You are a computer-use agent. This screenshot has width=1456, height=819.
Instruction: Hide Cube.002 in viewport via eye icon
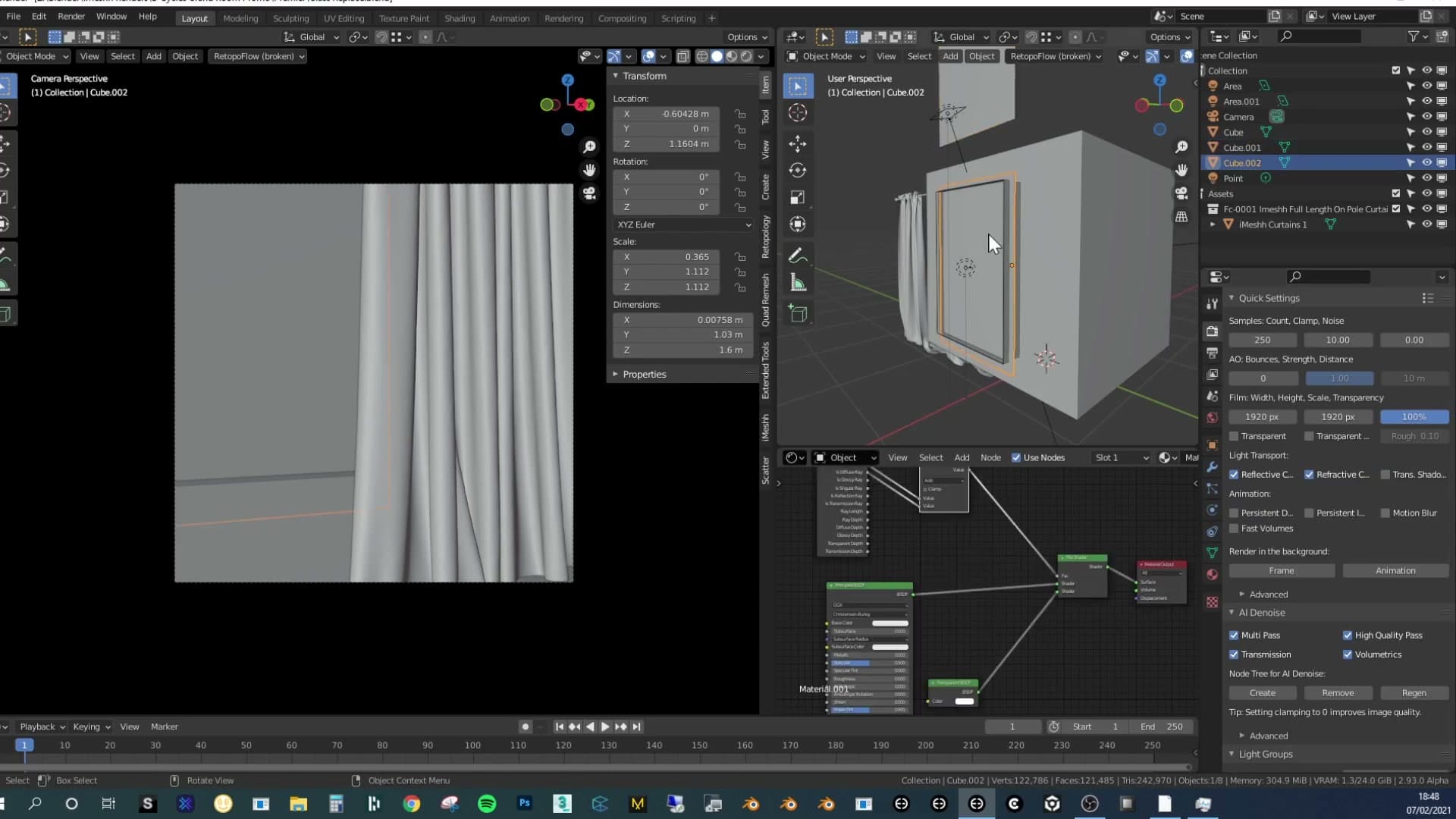[x=1426, y=162]
